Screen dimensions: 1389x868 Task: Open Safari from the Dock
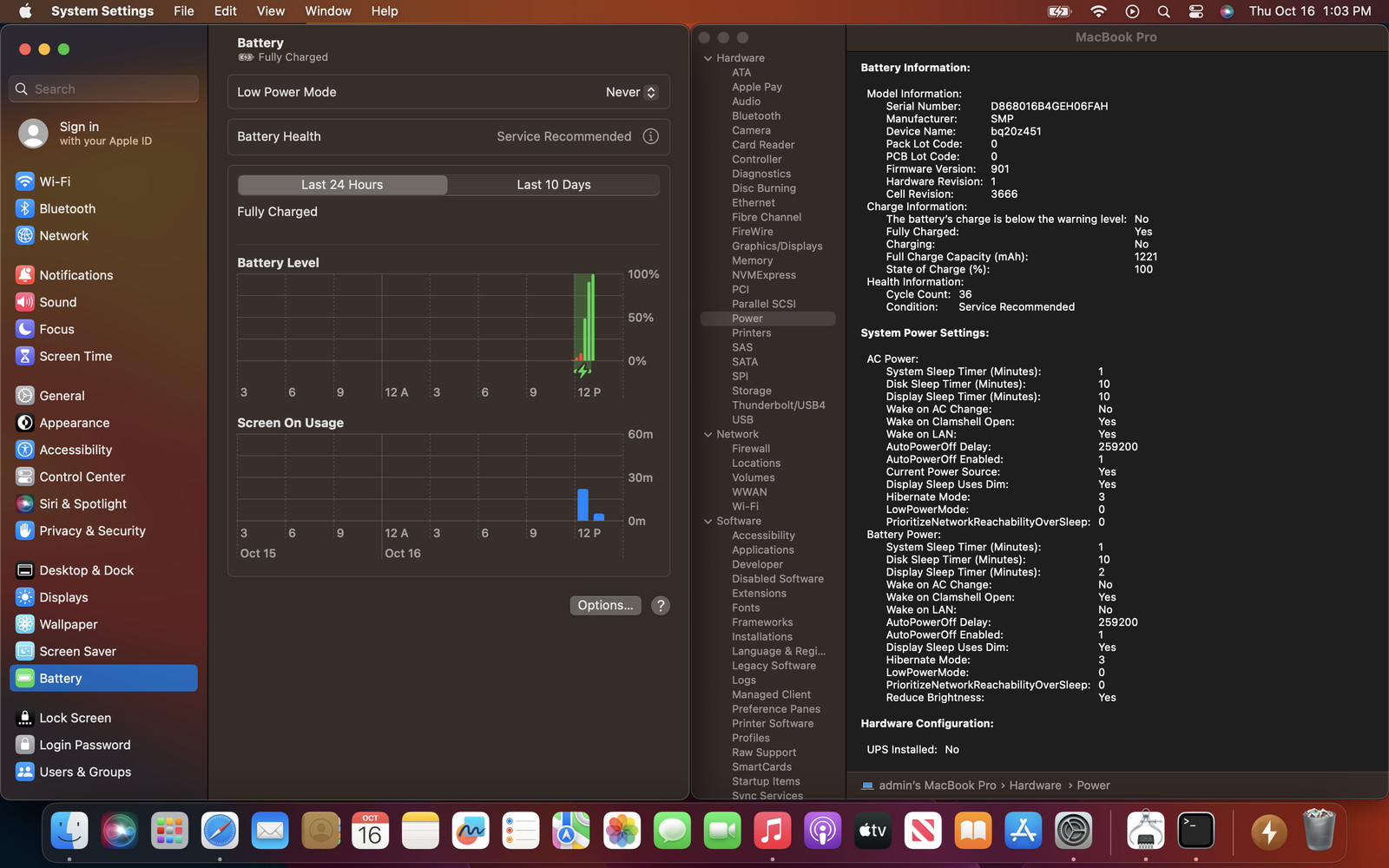(x=220, y=831)
